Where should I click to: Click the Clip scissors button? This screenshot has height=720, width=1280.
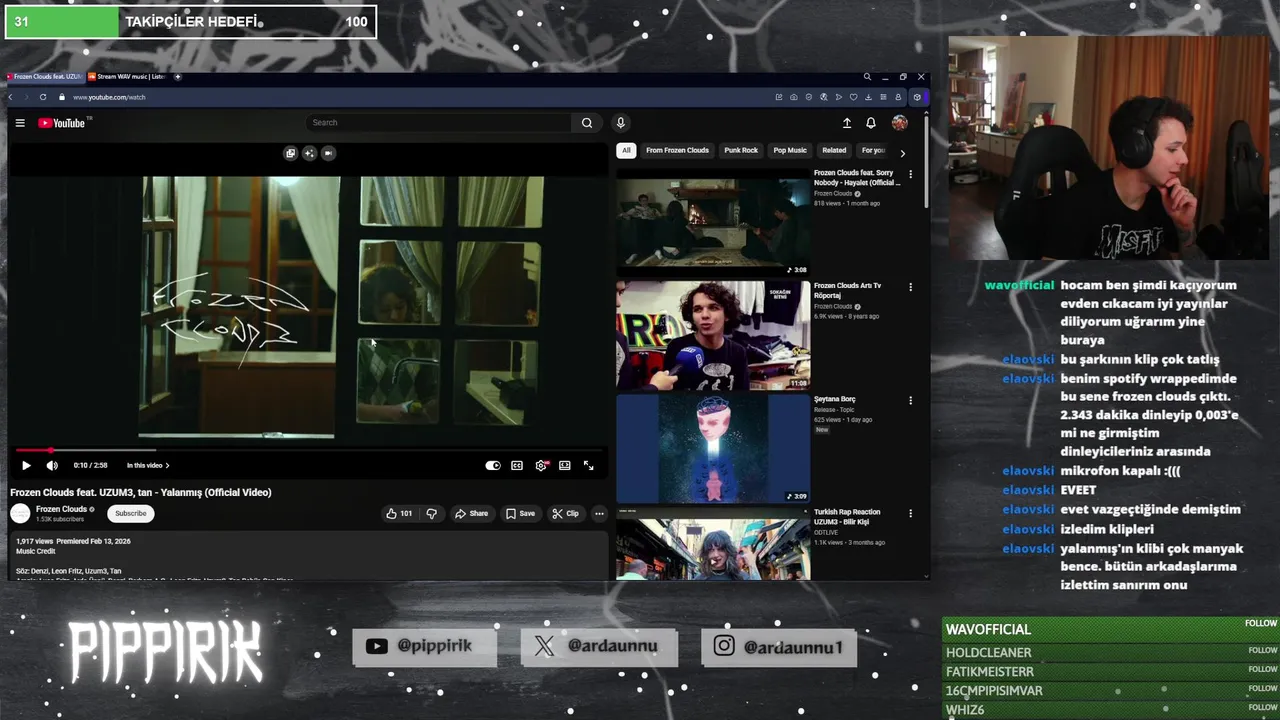(x=565, y=513)
